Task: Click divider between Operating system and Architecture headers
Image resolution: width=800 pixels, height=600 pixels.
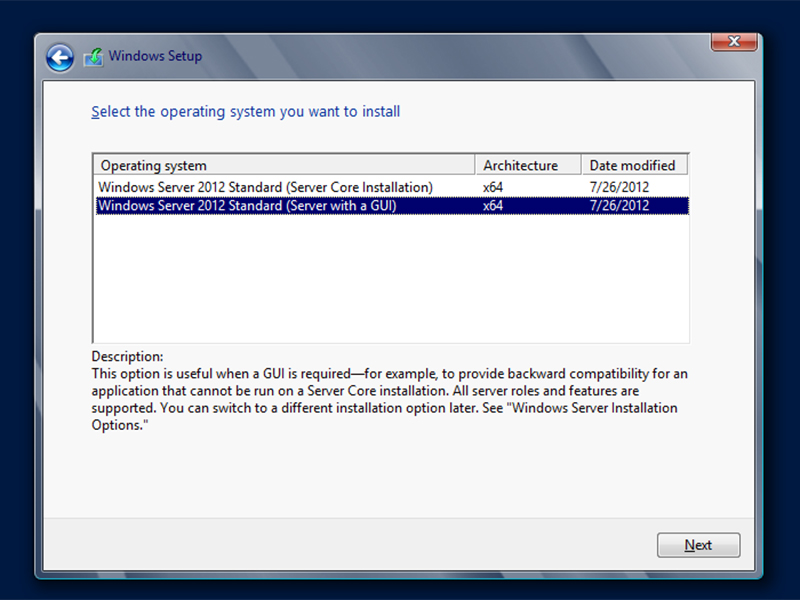Action: coord(476,165)
